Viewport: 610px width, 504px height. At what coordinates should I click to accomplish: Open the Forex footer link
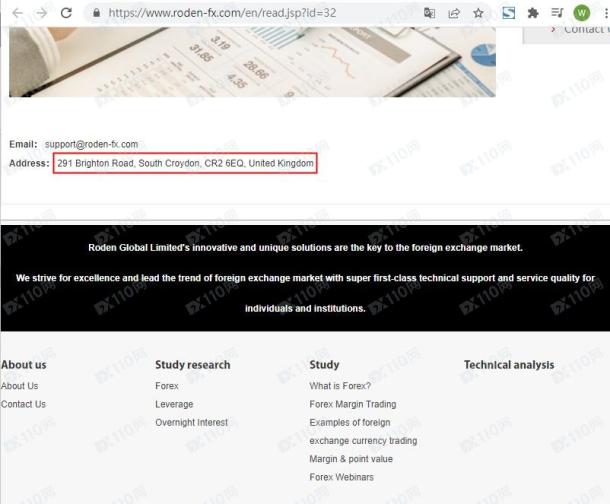(167, 386)
